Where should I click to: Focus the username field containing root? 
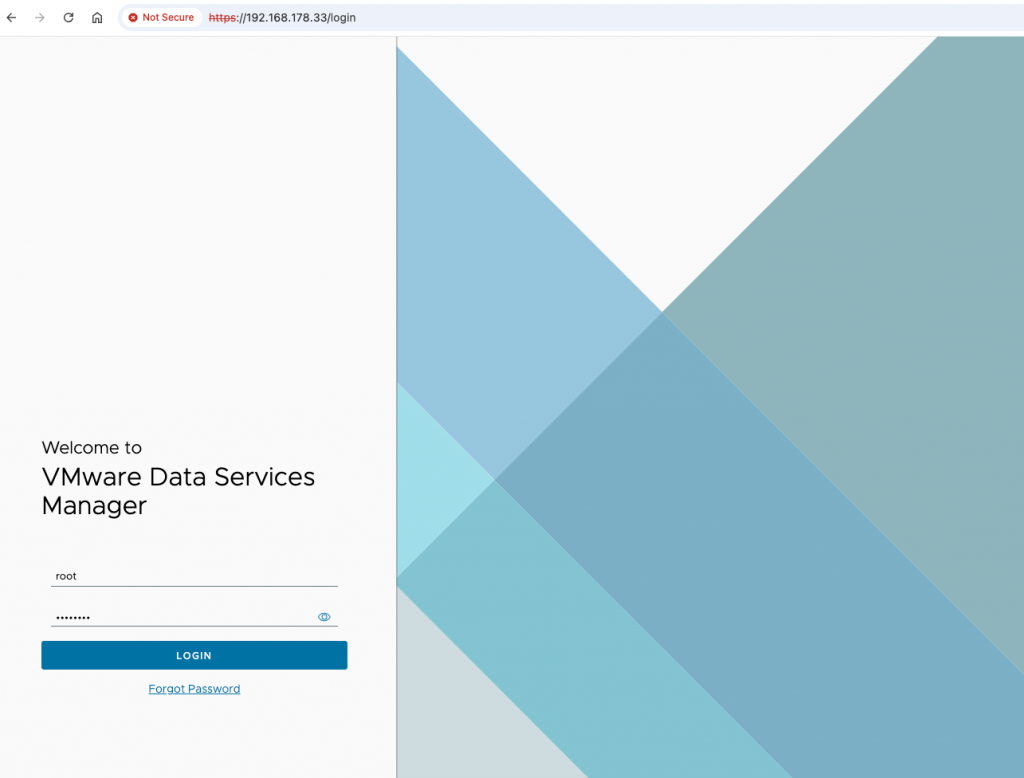click(x=194, y=576)
